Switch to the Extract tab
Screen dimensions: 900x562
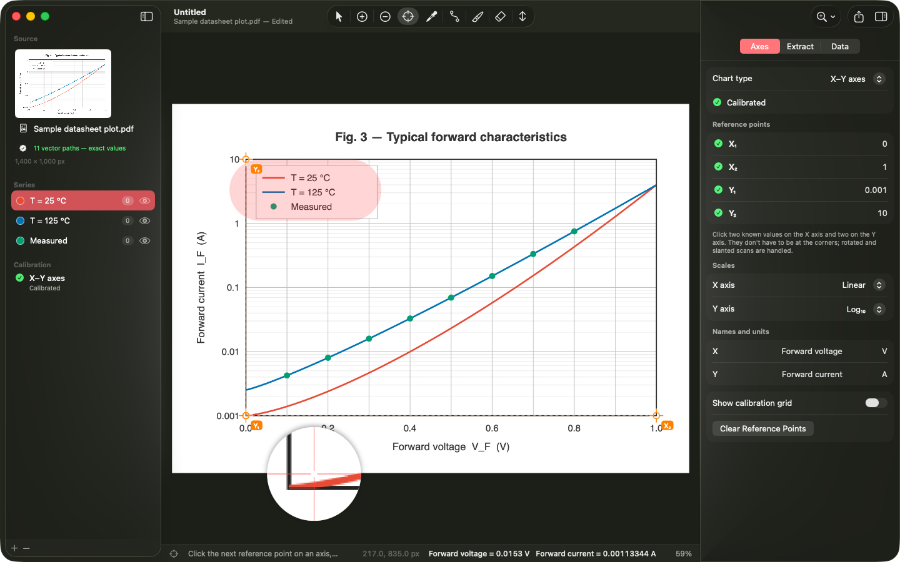click(800, 46)
